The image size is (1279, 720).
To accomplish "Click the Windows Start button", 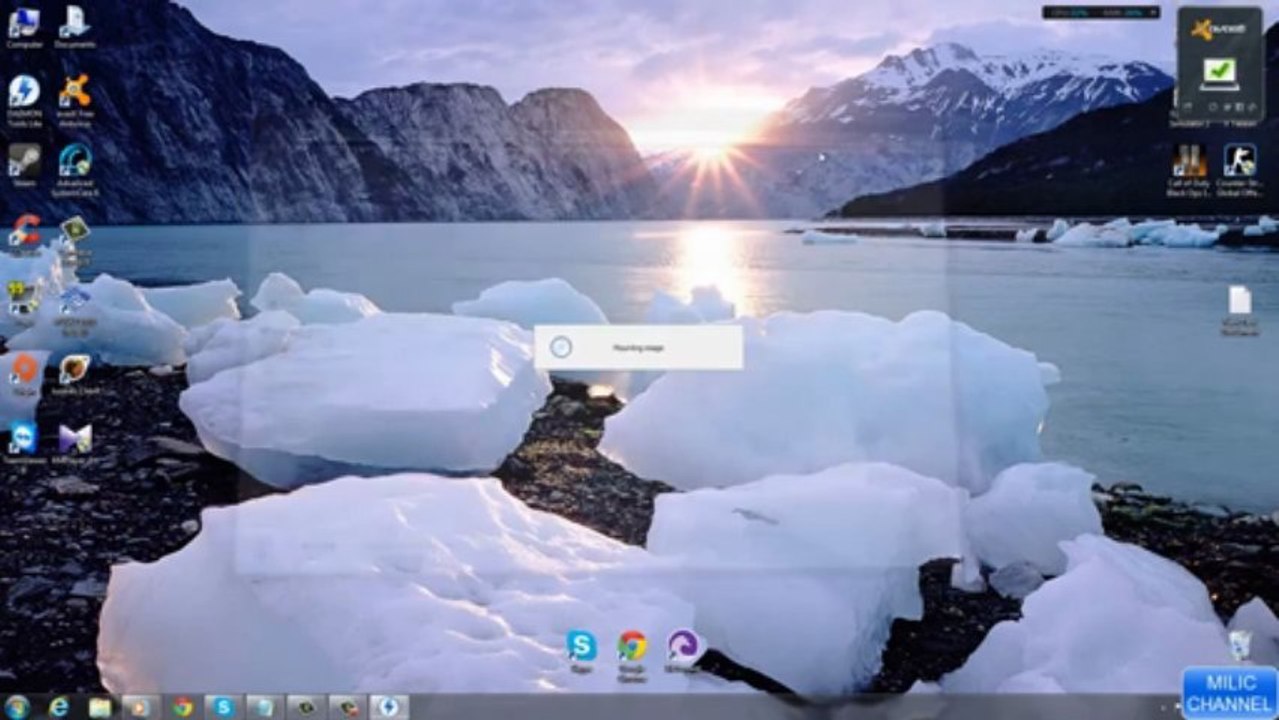I will [x=17, y=707].
